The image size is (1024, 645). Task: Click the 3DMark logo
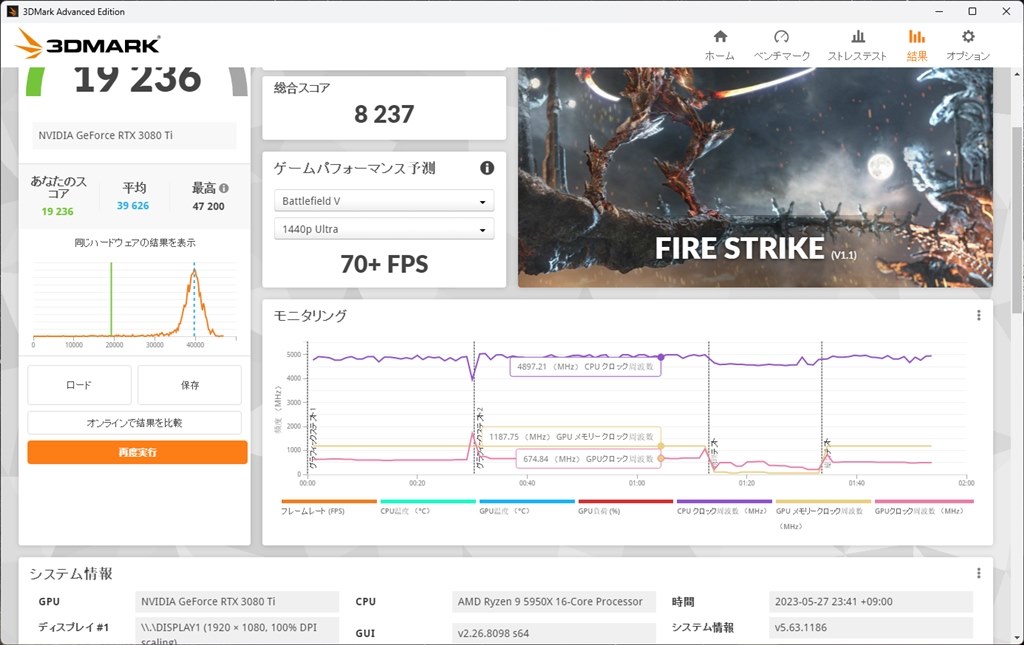coord(88,44)
